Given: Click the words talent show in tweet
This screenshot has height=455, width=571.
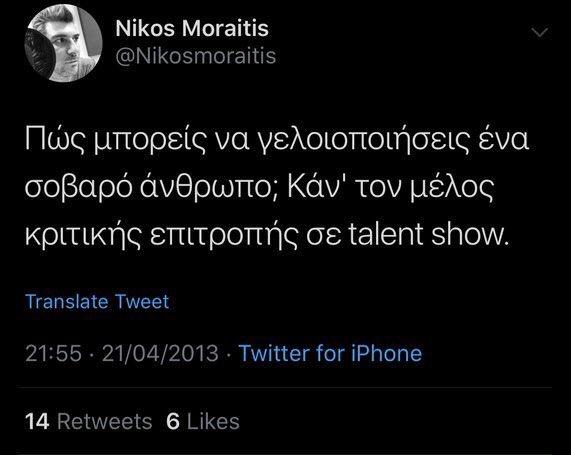Looking at the screenshot, I should click(x=428, y=234).
